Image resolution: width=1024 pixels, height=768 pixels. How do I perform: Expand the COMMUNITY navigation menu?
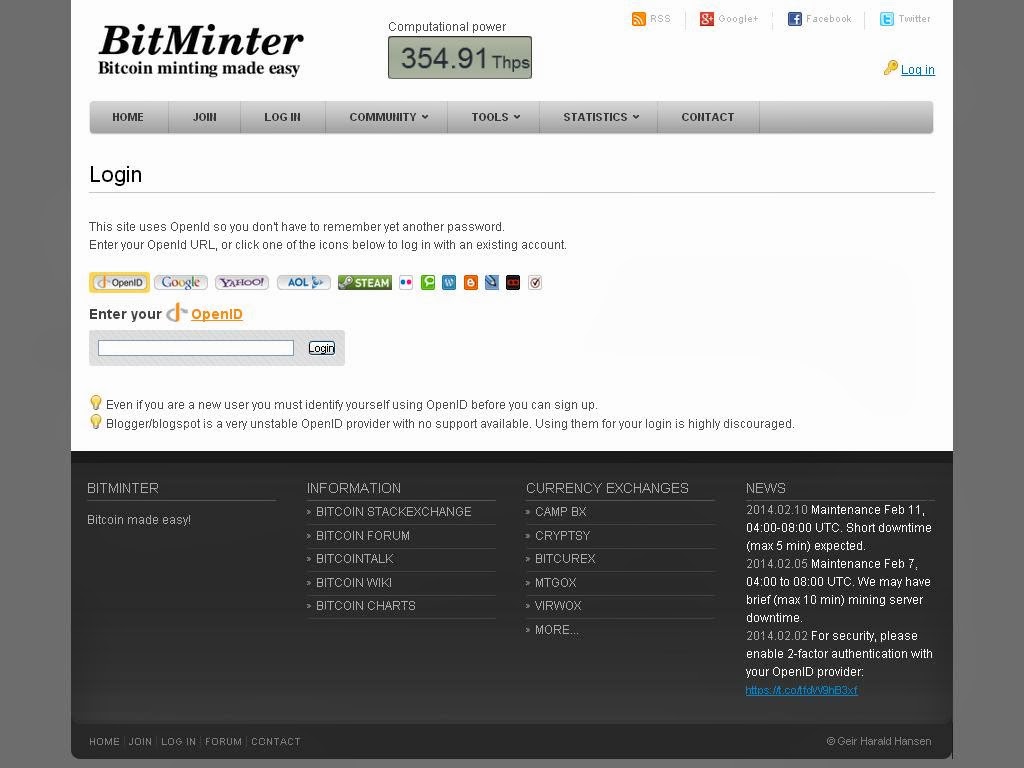[x=386, y=117]
